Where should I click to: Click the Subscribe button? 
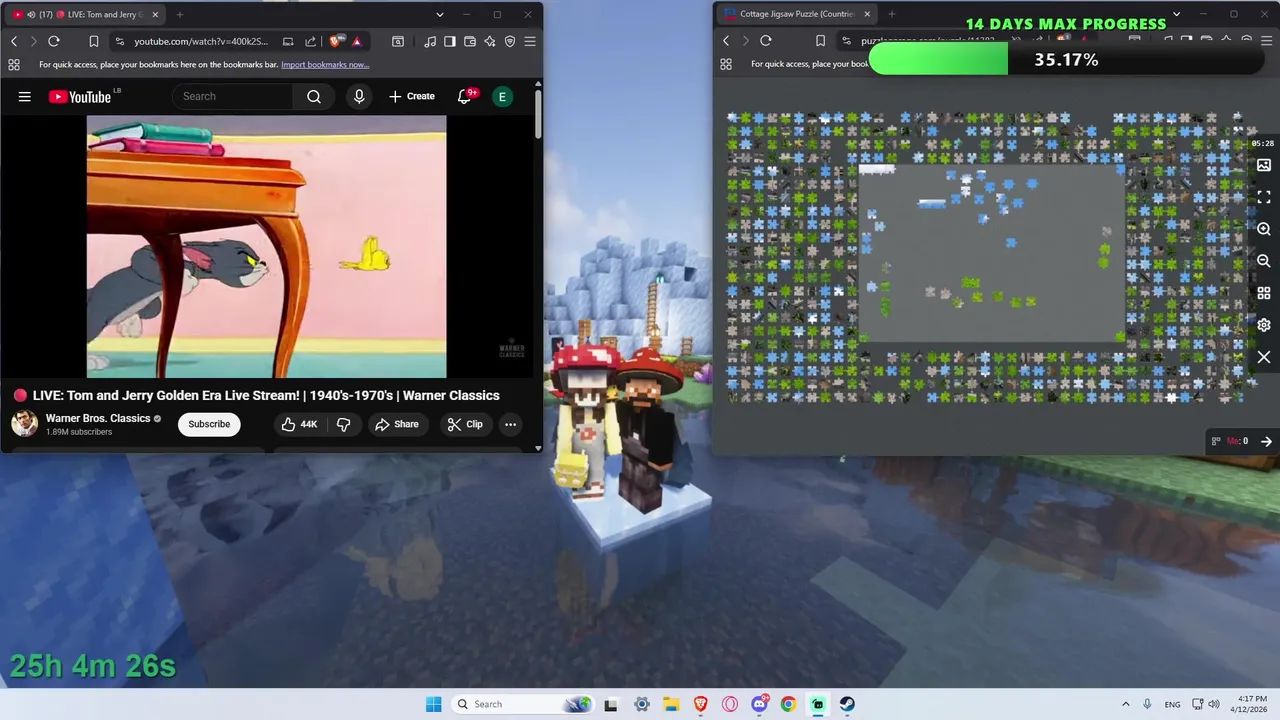(x=209, y=424)
